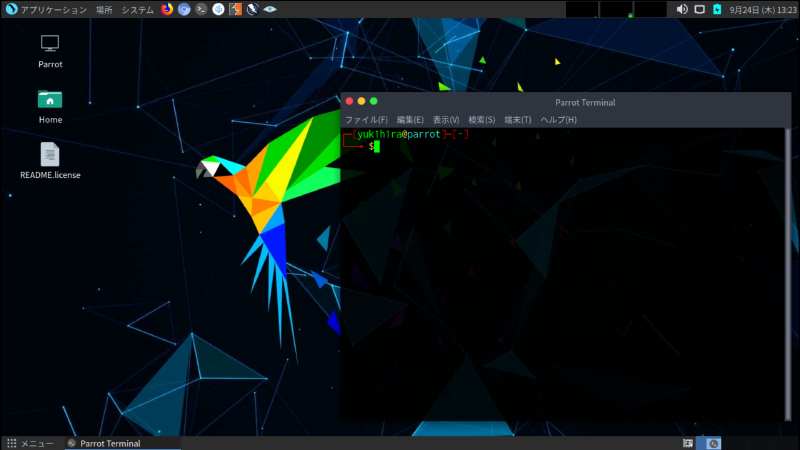Viewport: 800px width, 450px height.
Task: Click the terminal scrollbar on right edge
Action: click(788, 274)
